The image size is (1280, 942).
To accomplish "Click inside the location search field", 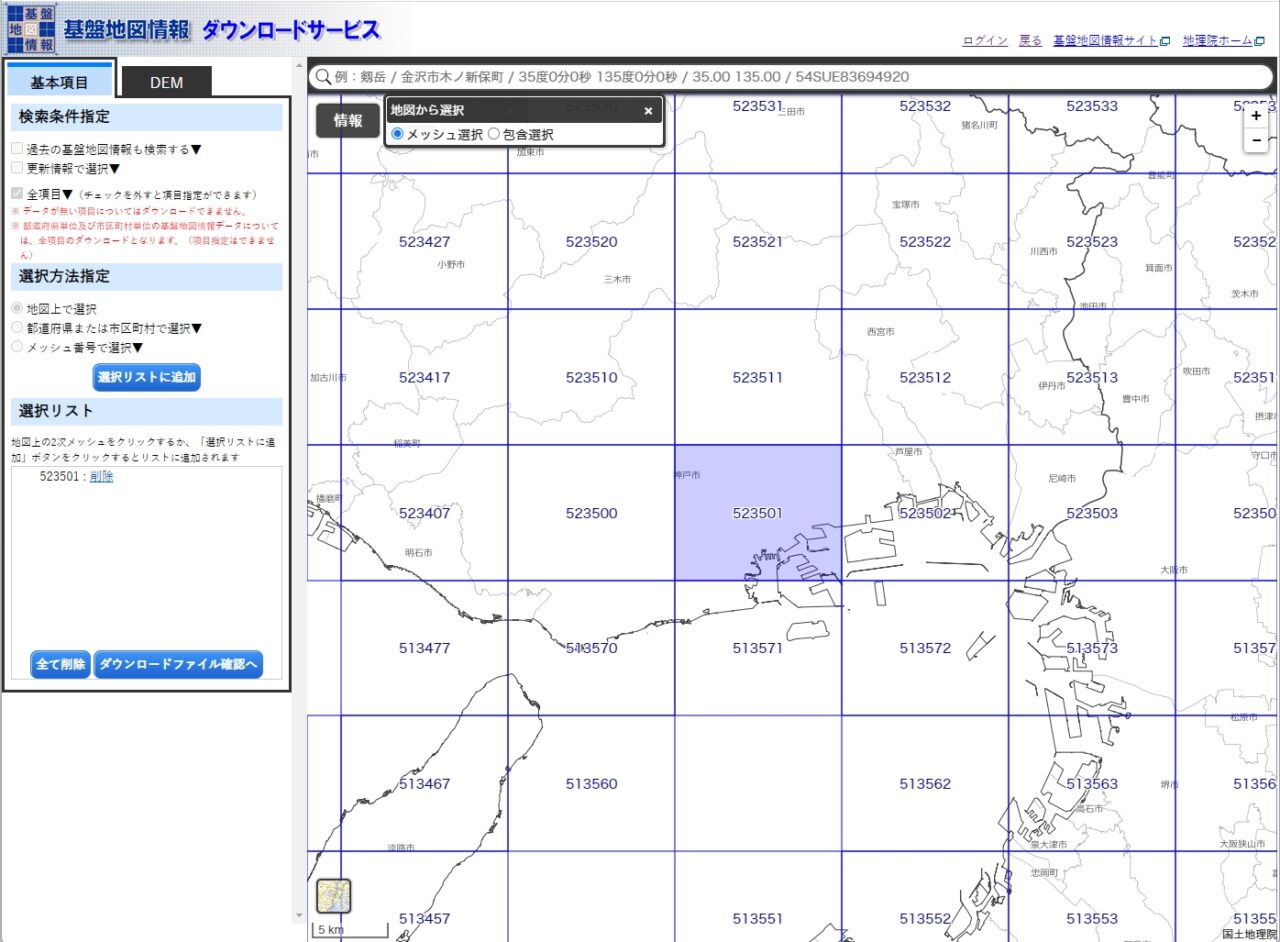I will click(x=700, y=77).
